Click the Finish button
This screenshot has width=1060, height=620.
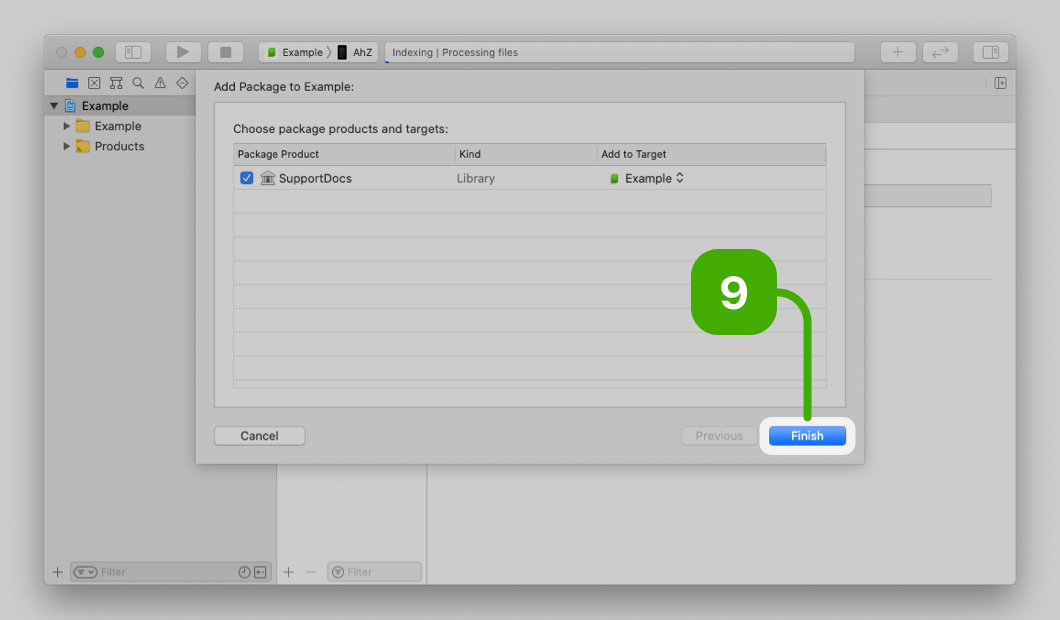pyautogui.click(x=807, y=436)
